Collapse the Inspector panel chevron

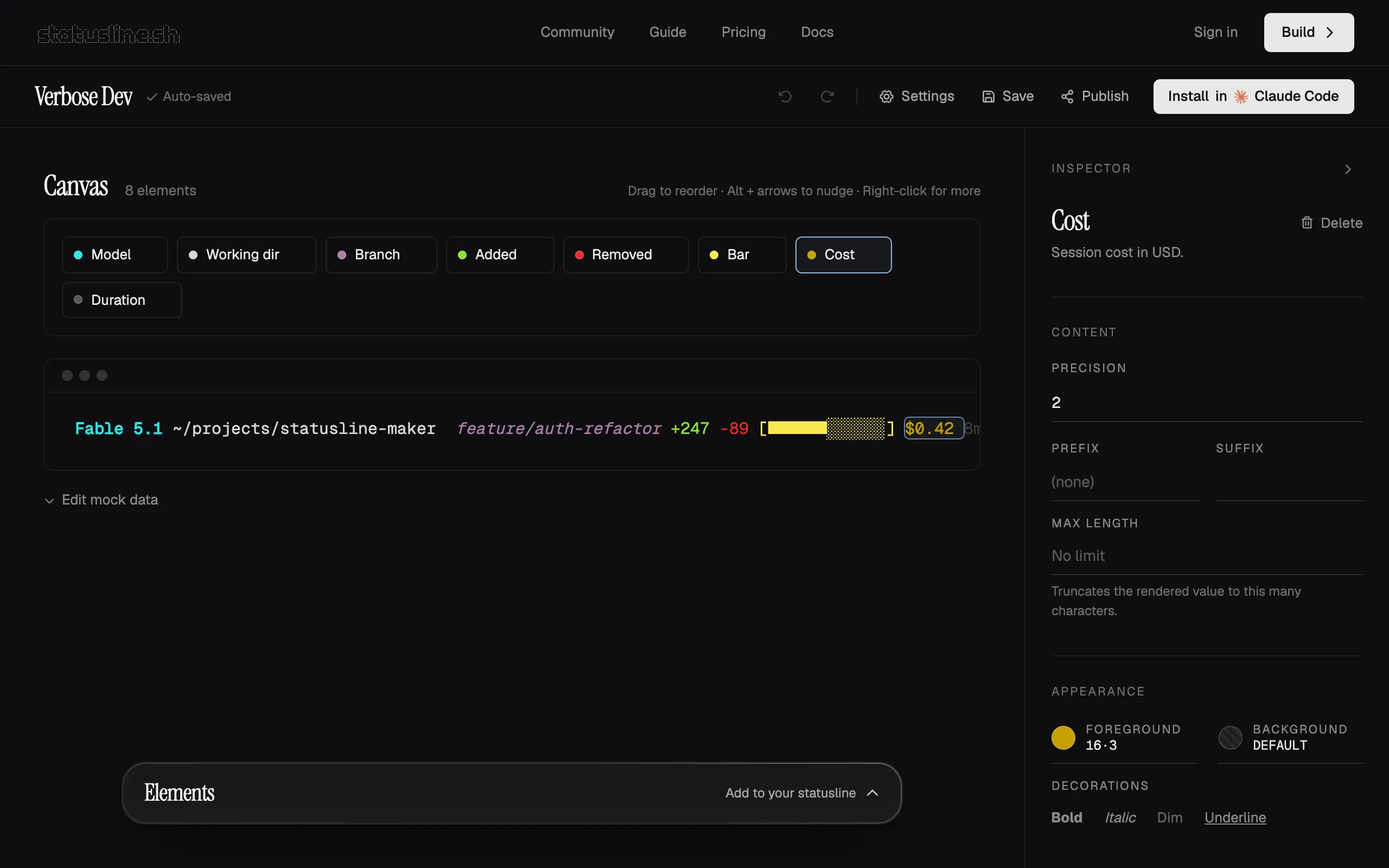click(x=1348, y=169)
